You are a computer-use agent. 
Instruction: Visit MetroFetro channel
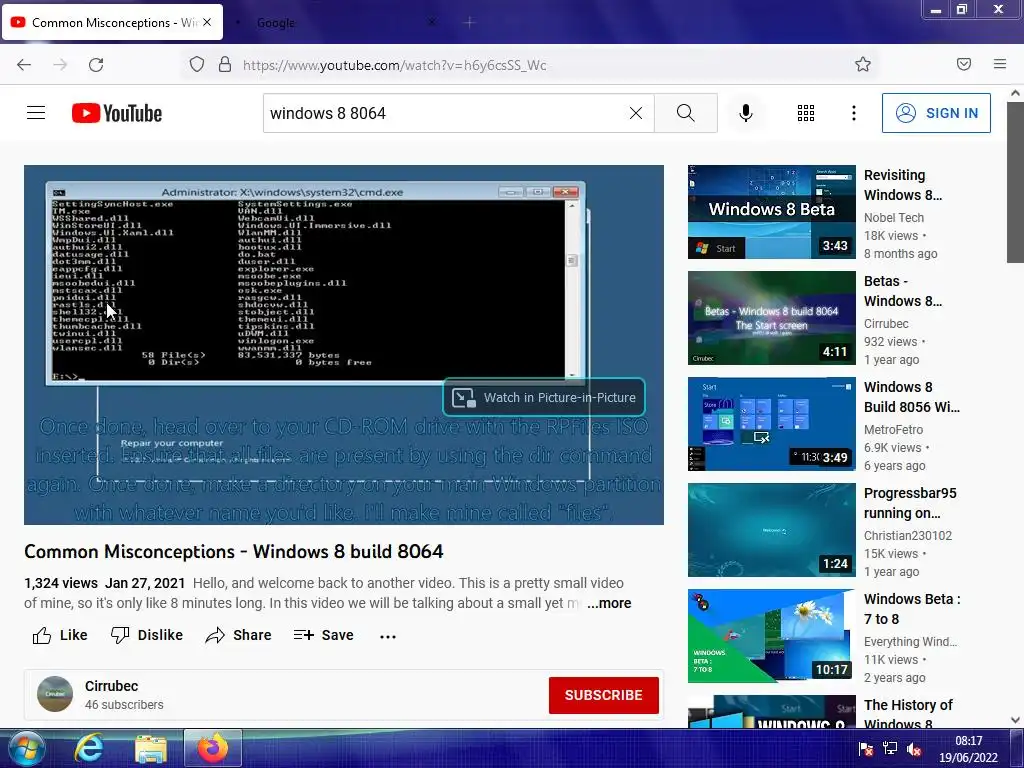point(893,430)
